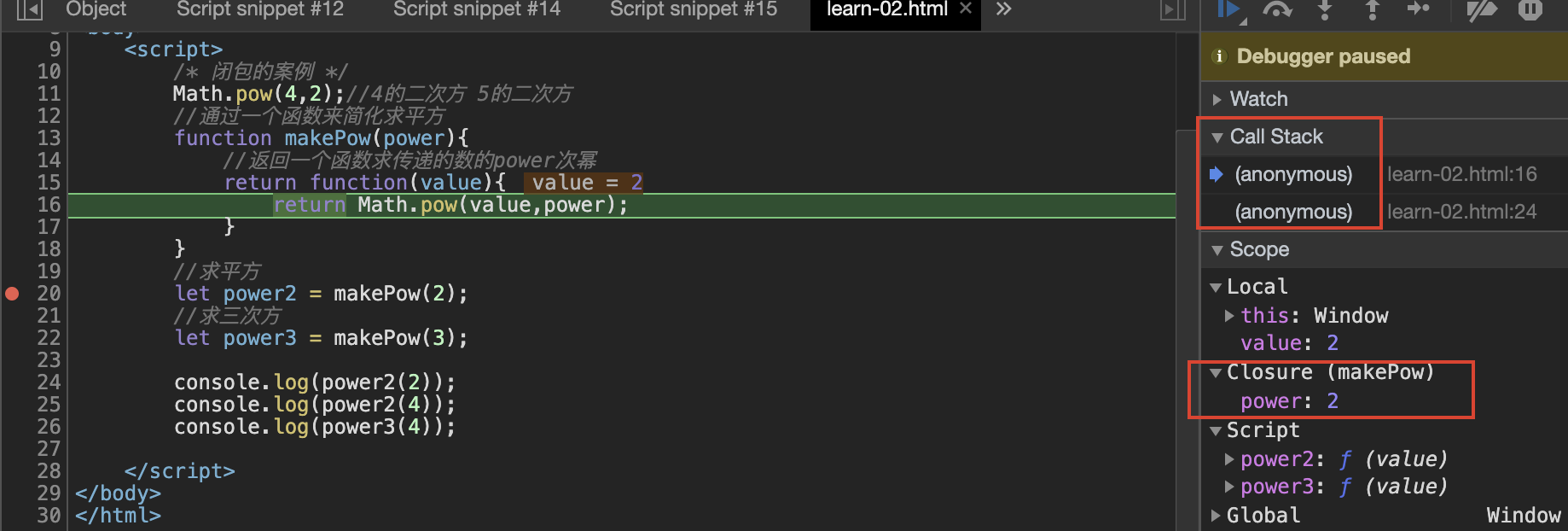Resume script execution
The image size is (1568, 531).
coord(1228,9)
